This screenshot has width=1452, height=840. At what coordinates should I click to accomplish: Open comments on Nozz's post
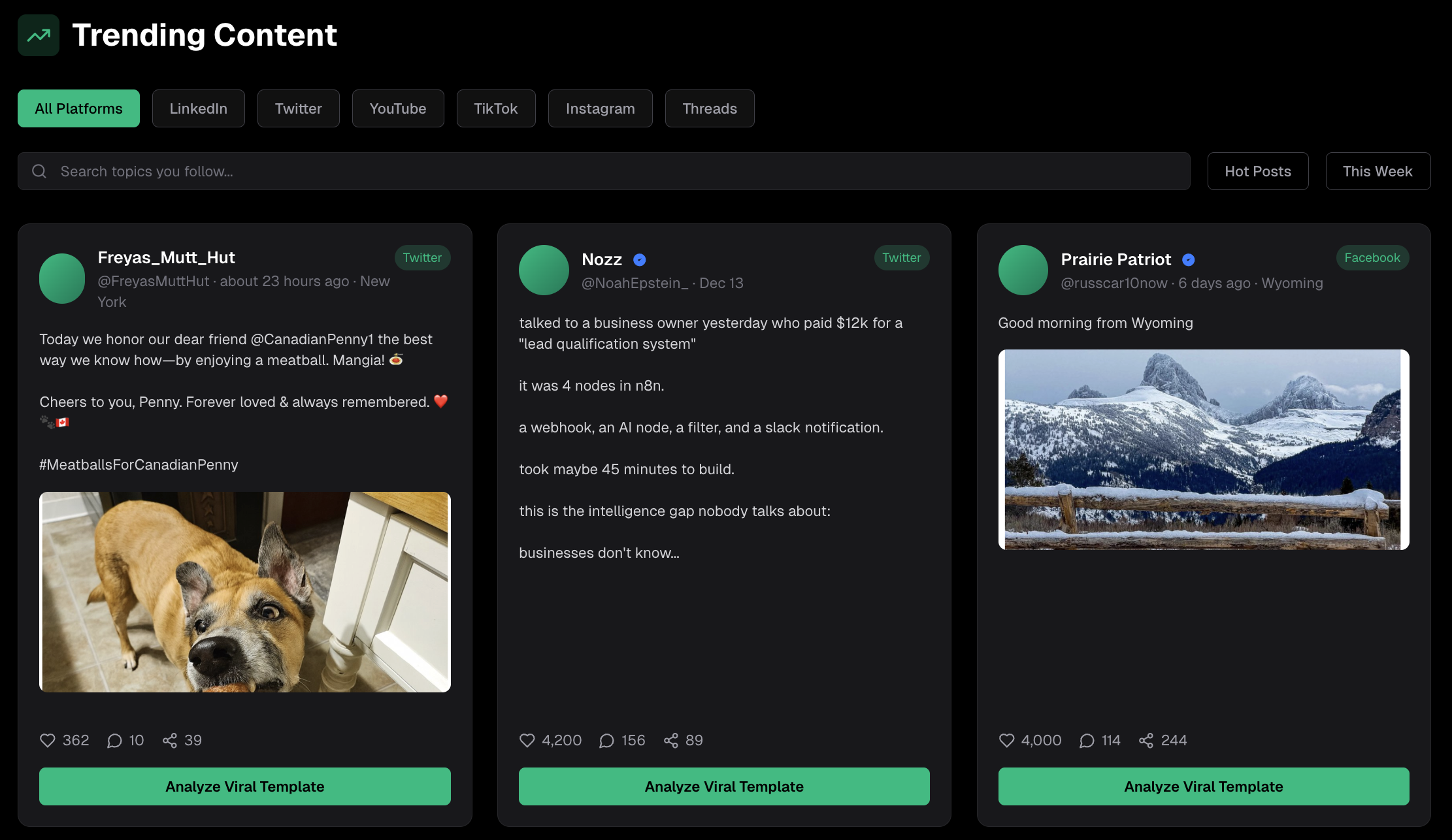pos(606,740)
